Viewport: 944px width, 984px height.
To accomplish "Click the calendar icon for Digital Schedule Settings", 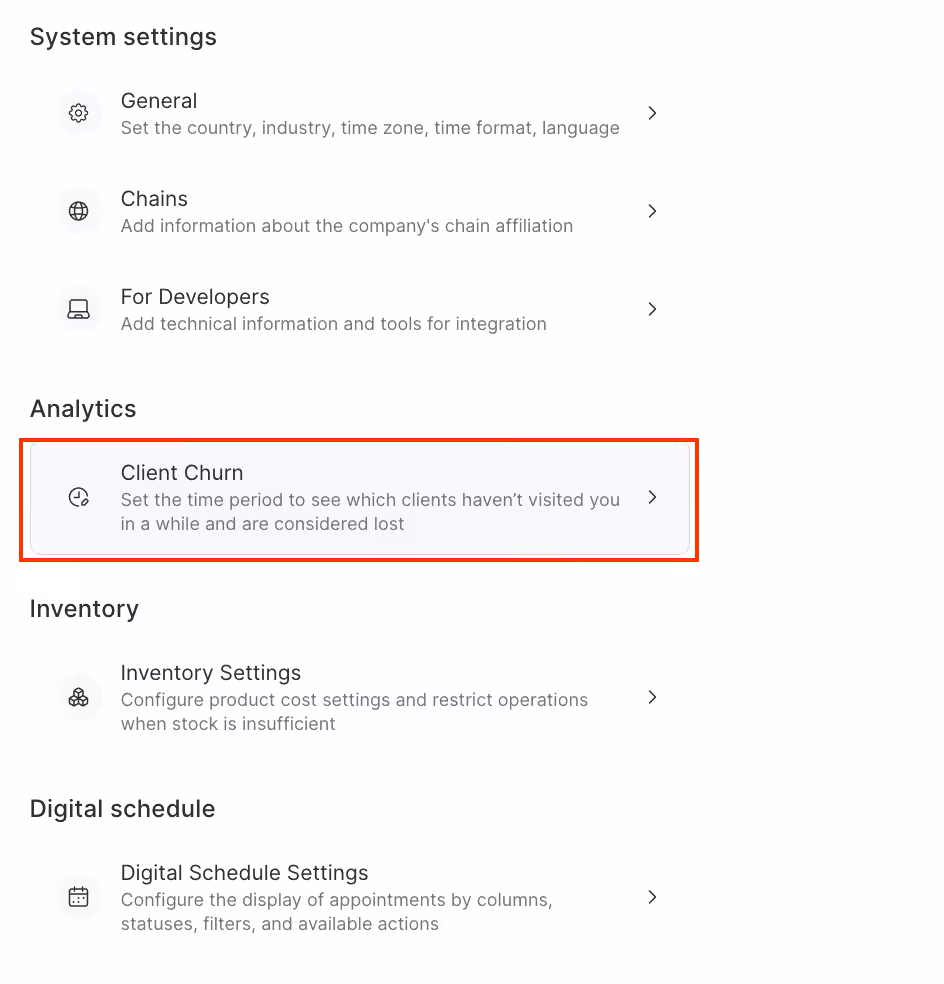I will (79, 897).
